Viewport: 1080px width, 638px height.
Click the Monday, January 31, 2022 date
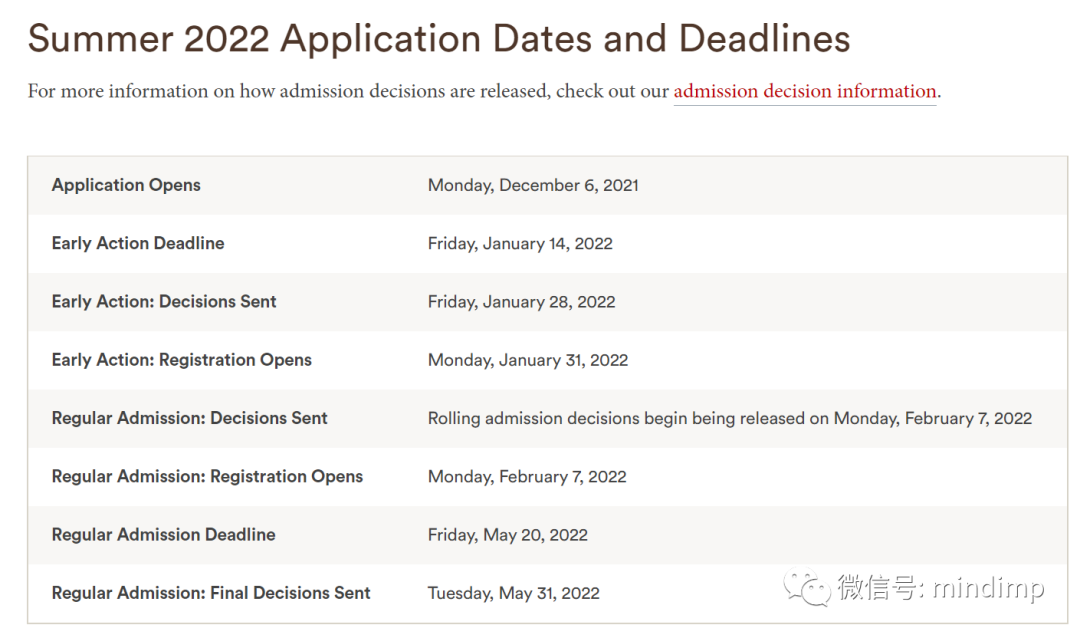528,360
